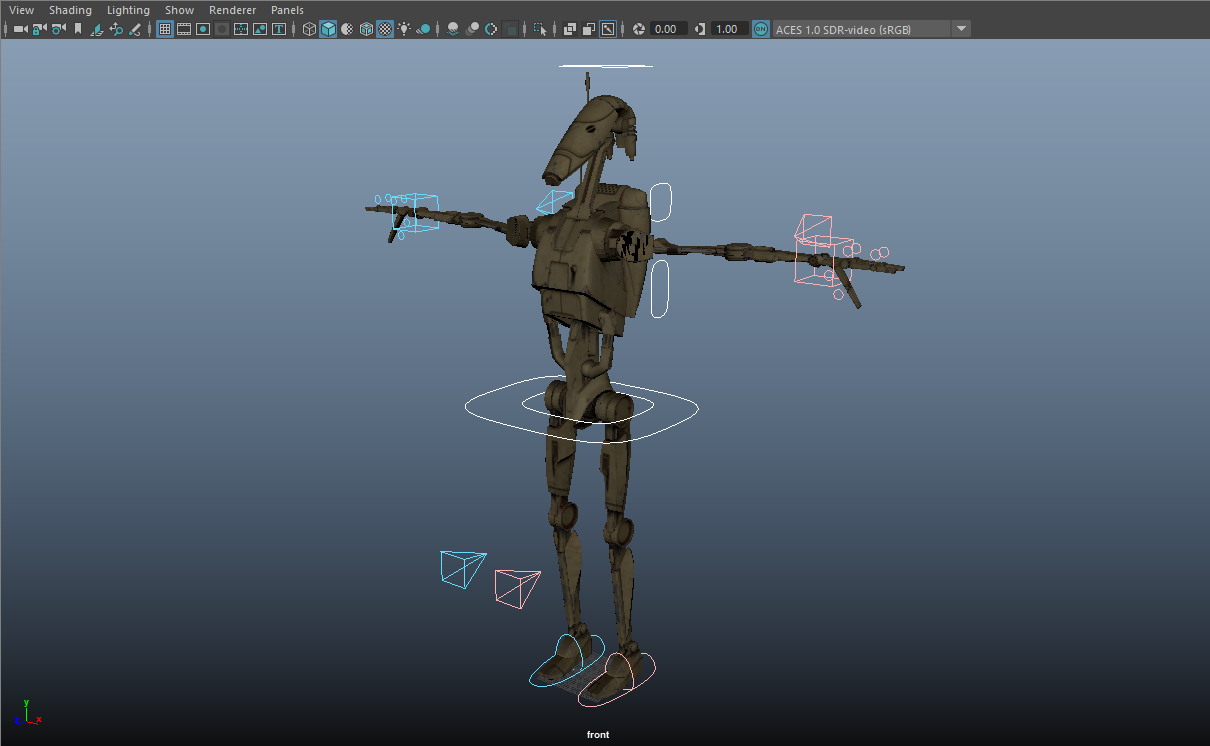This screenshot has width=1210, height=746.
Task: Enable Wireframe on Shaded
Action: click(366, 29)
